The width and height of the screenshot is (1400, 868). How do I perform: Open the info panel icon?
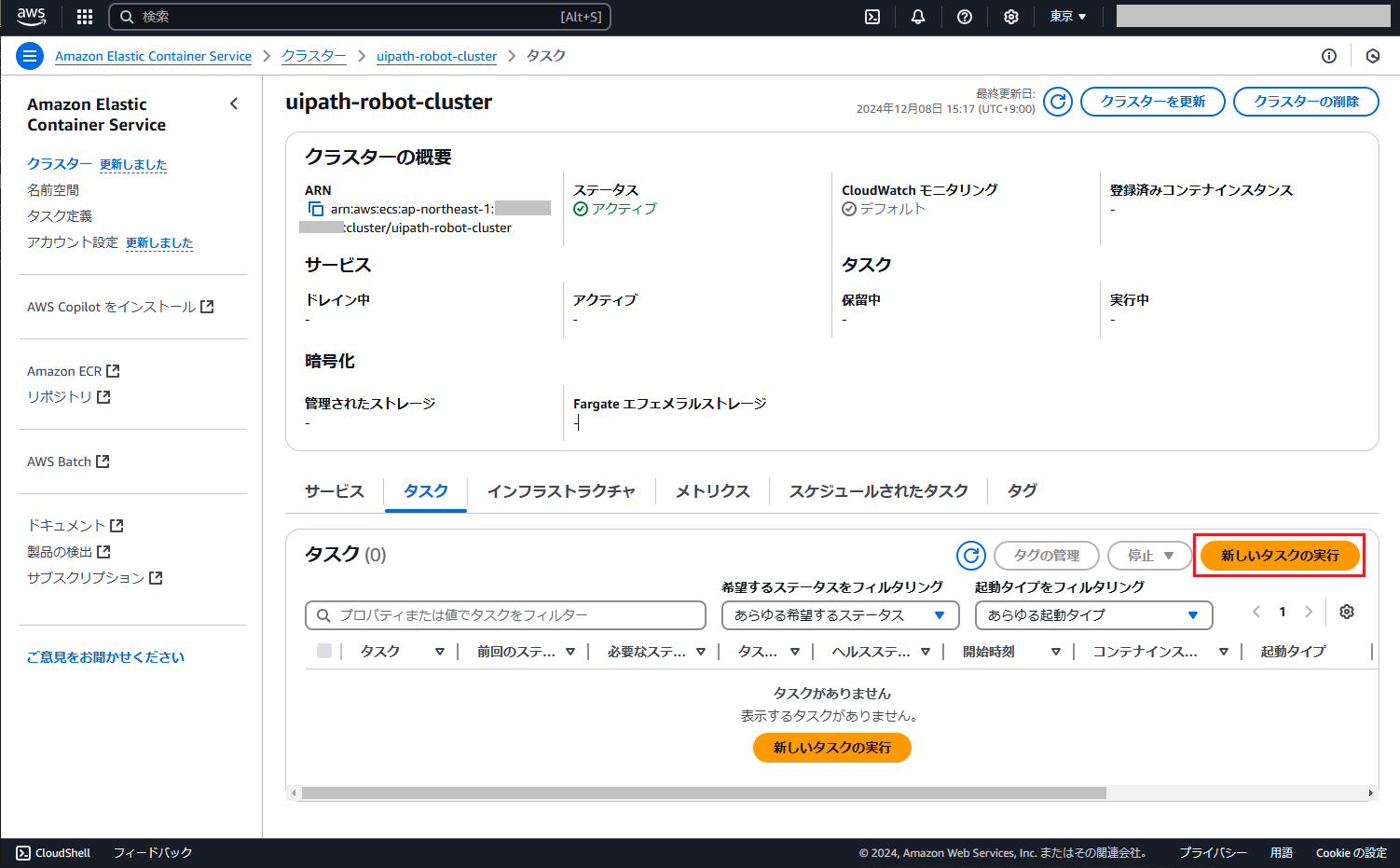coord(1329,56)
